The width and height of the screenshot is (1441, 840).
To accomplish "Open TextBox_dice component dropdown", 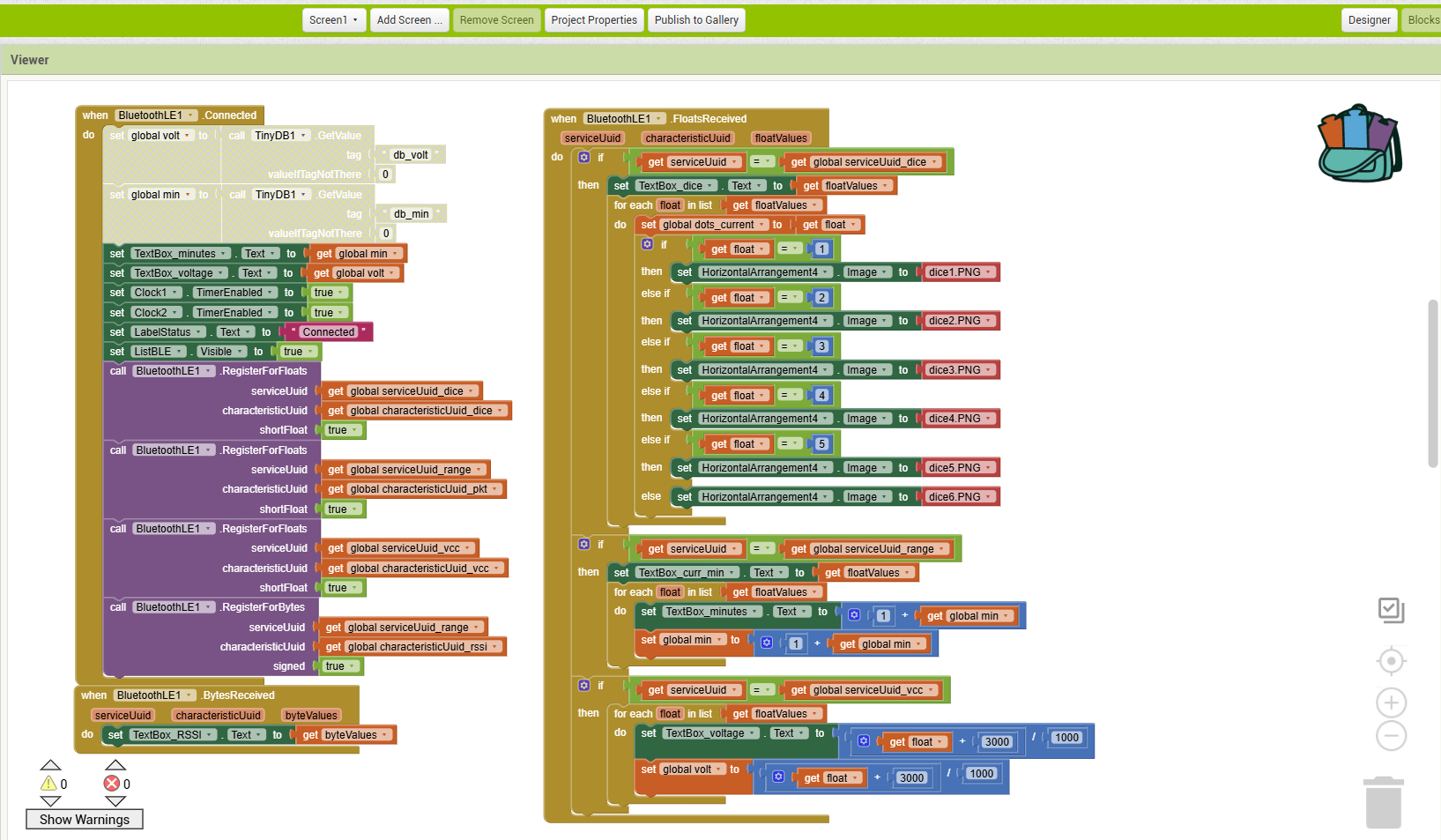I will tap(677, 186).
